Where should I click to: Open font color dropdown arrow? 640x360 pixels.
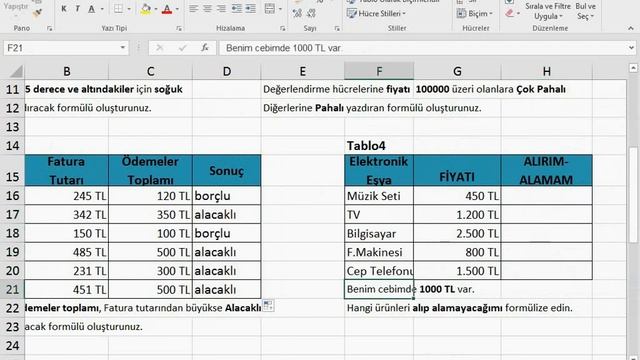coord(177,9)
